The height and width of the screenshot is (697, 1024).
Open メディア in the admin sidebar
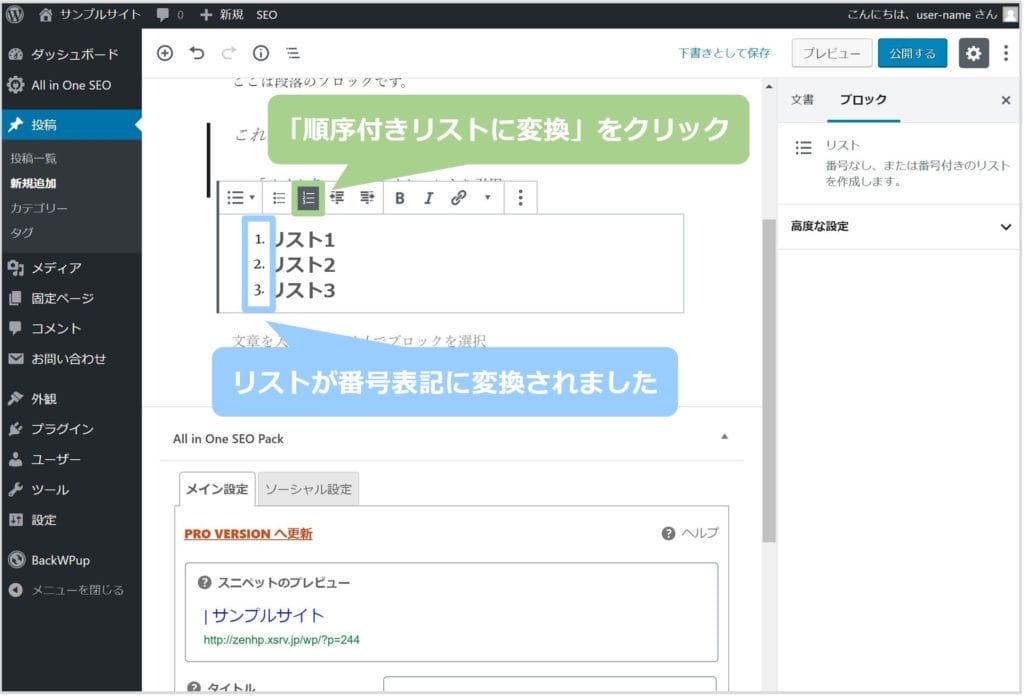click(x=56, y=268)
